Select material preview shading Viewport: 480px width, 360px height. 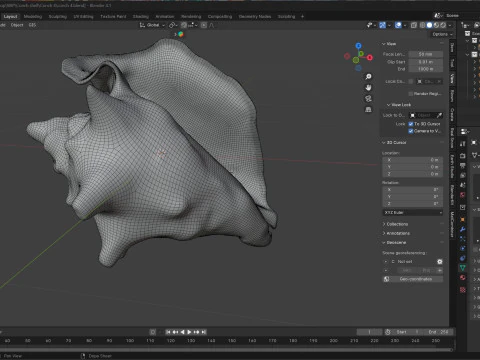coord(436,25)
